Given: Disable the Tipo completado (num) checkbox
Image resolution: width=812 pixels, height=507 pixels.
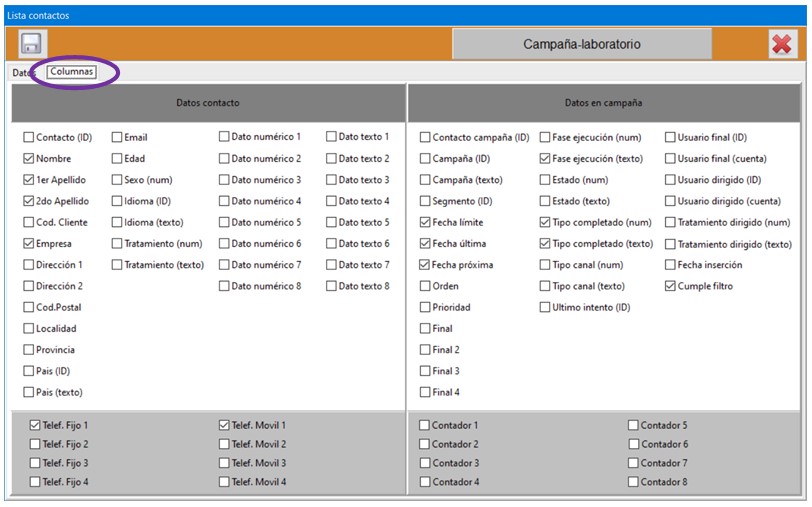Looking at the screenshot, I should (x=545, y=222).
